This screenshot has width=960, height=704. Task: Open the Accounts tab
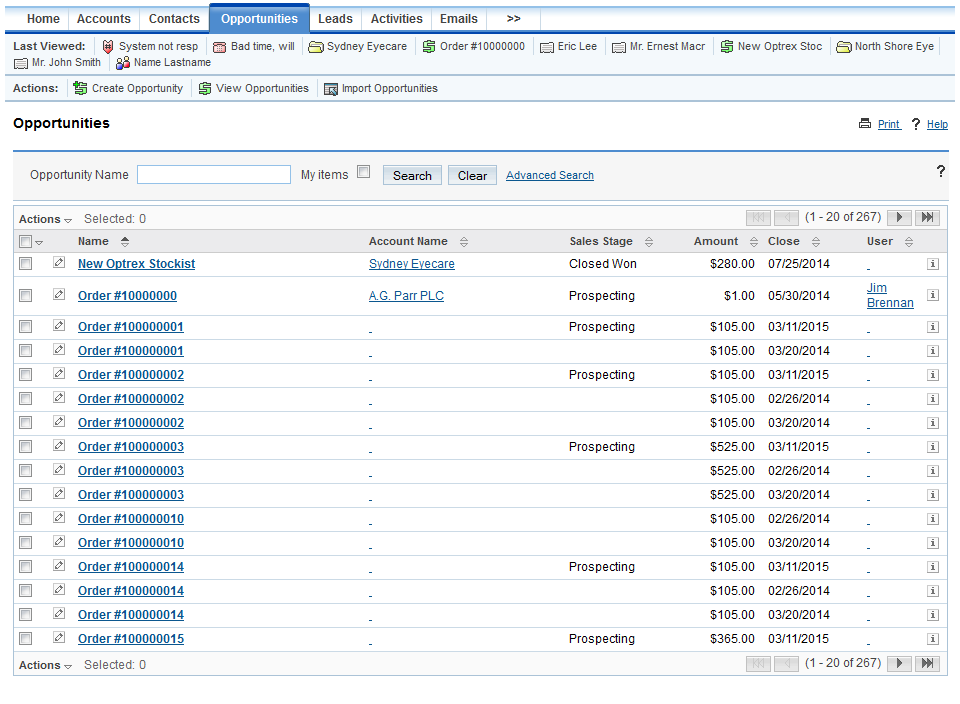103,18
